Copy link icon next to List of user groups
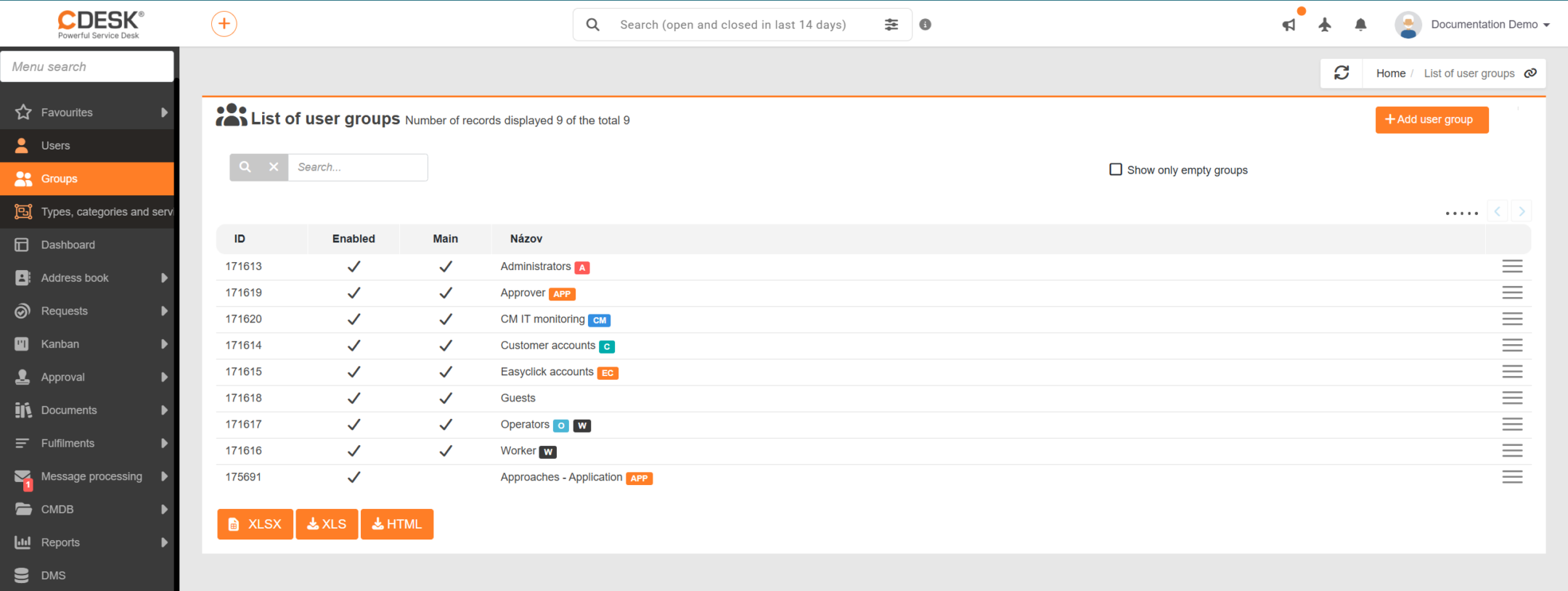 click(x=1530, y=73)
